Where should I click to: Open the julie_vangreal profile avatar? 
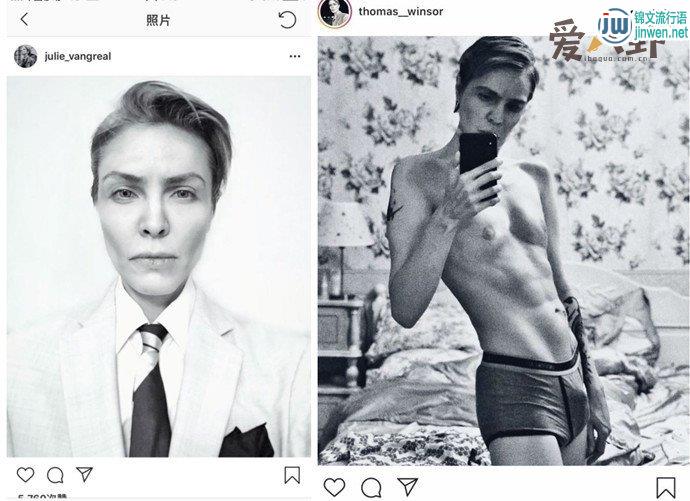[x=26, y=56]
